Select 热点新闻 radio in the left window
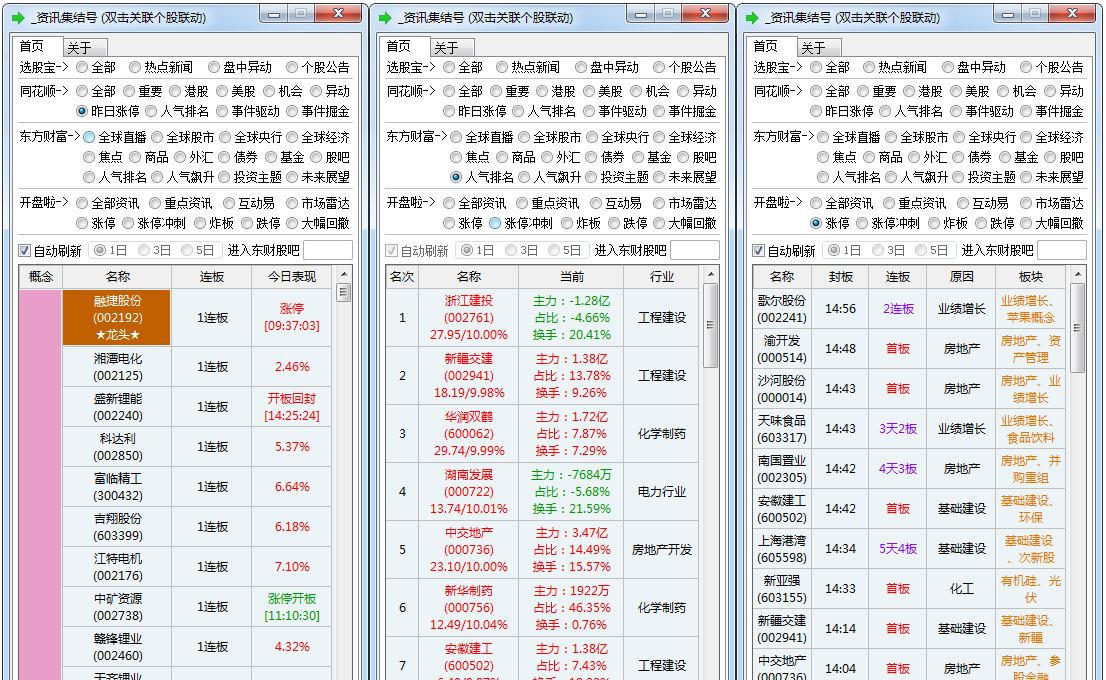1106x680 pixels. (135, 67)
